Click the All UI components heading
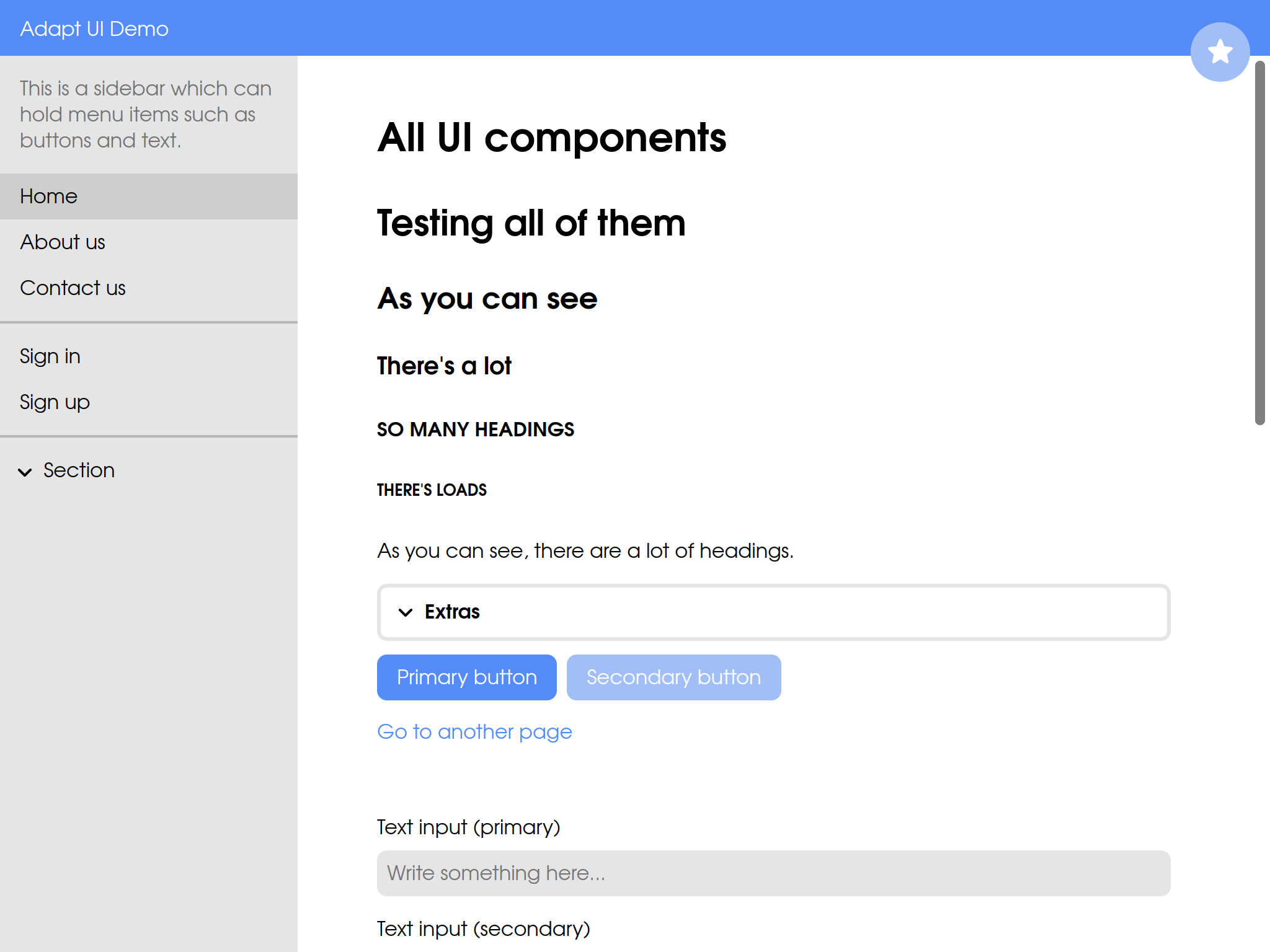 (551, 138)
